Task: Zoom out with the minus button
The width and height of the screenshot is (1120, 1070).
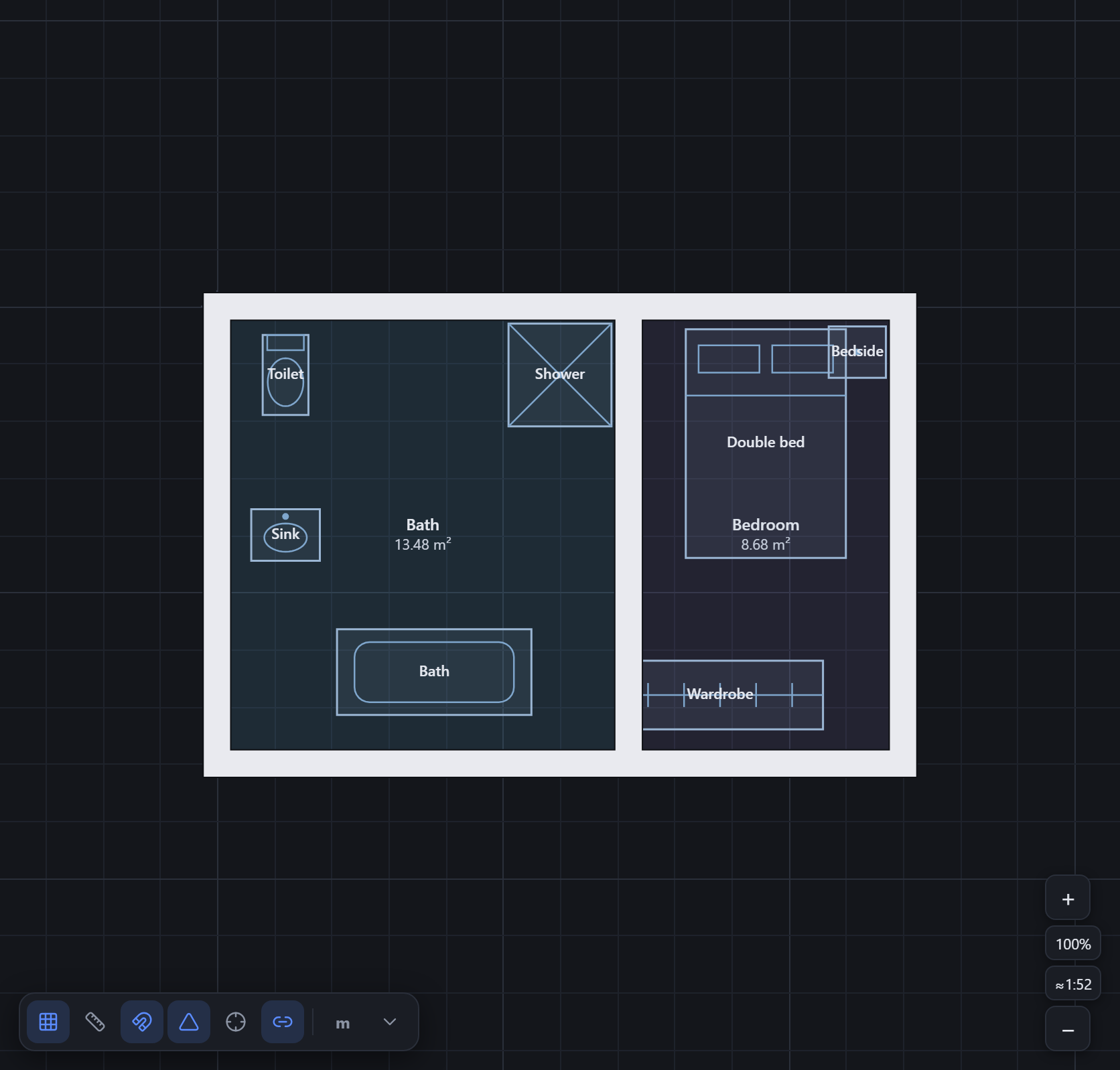Action: [x=1068, y=1028]
